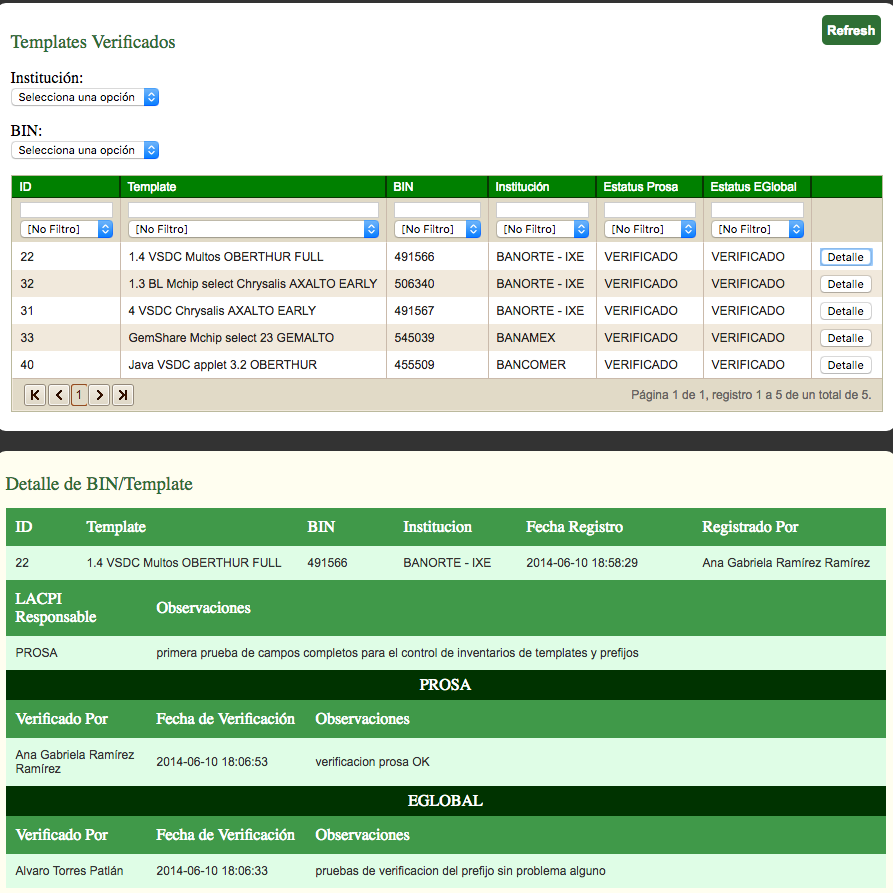Open the Estatus Prosa filter dropdown
This screenshot has width=893, height=893.
[x=649, y=229]
